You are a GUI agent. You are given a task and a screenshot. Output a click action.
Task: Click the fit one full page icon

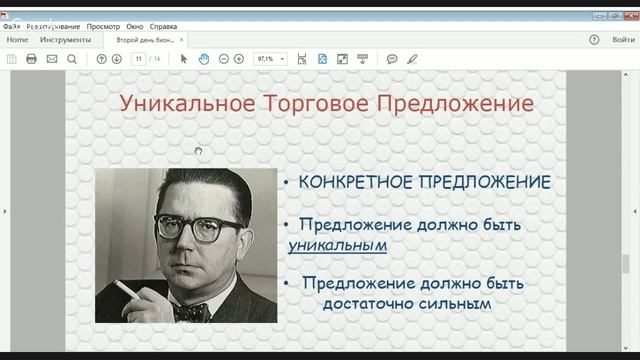click(x=322, y=59)
